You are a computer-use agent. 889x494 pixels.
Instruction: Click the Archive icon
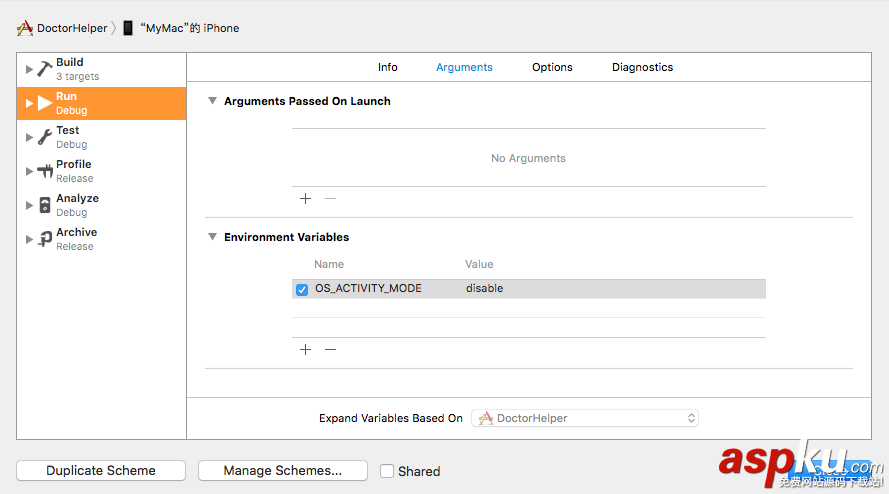[x=45, y=239]
